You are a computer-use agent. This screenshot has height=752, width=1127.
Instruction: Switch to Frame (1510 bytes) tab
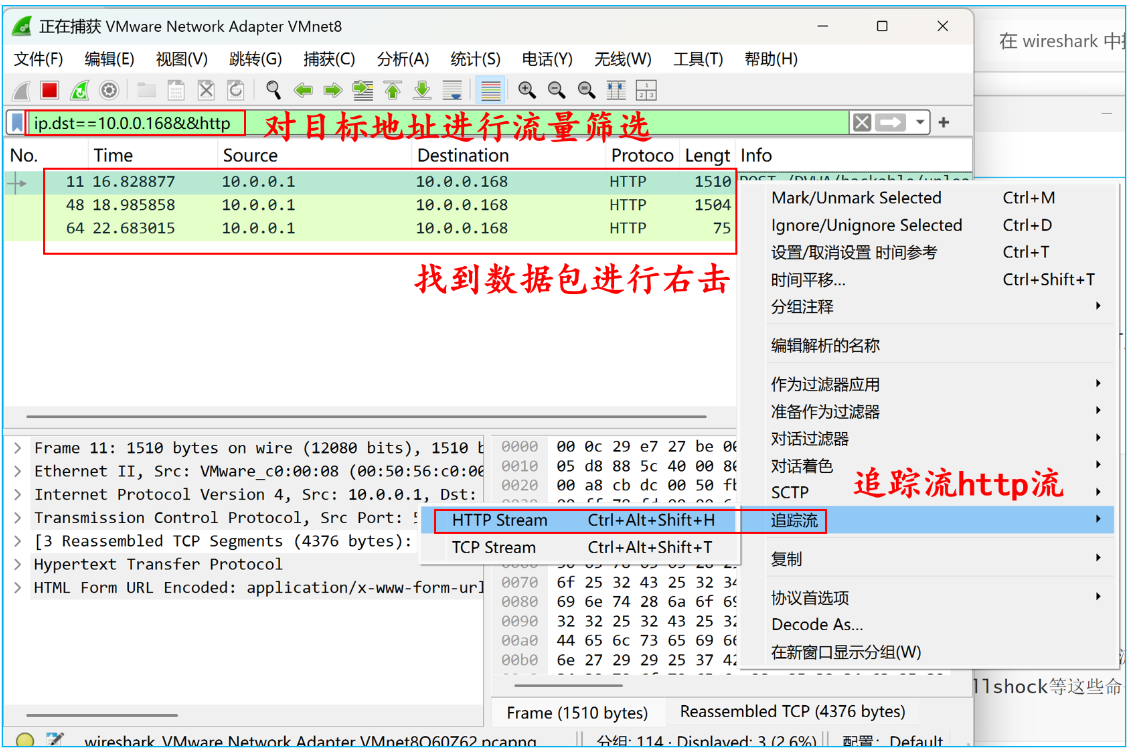click(x=577, y=712)
